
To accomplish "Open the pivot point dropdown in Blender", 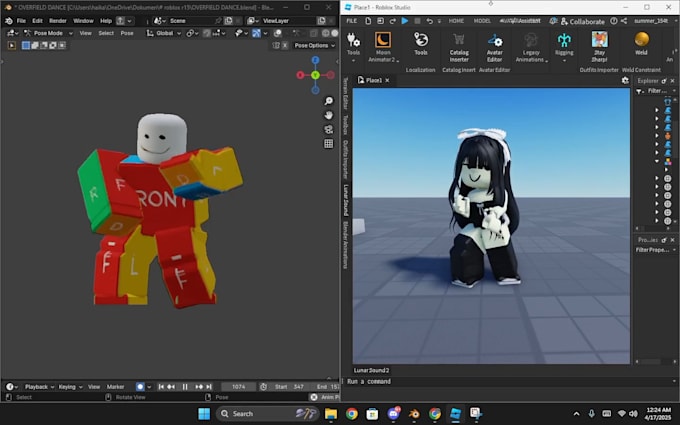I will coord(192,33).
